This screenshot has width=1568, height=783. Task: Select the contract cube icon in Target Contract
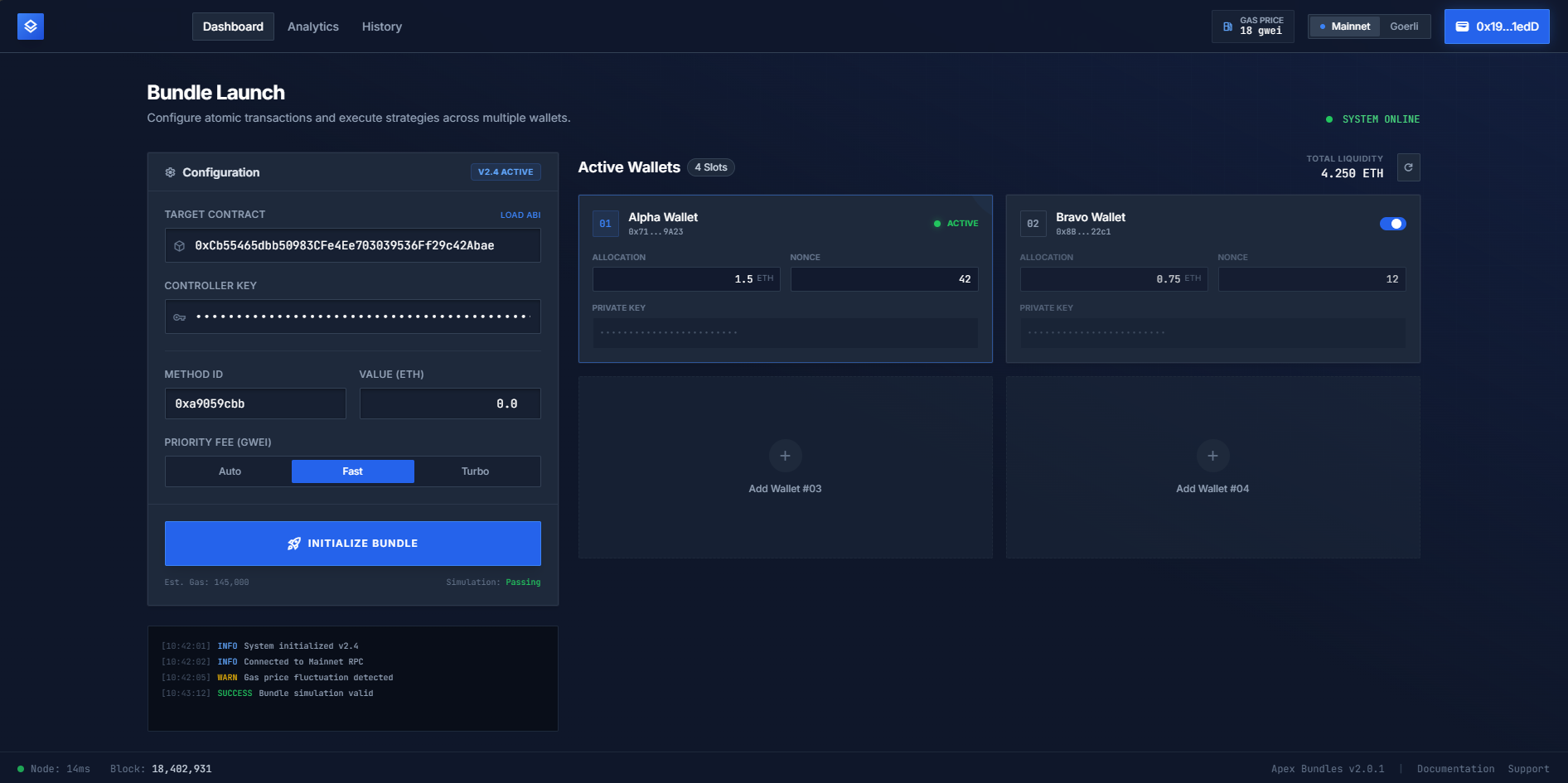coord(180,245)
